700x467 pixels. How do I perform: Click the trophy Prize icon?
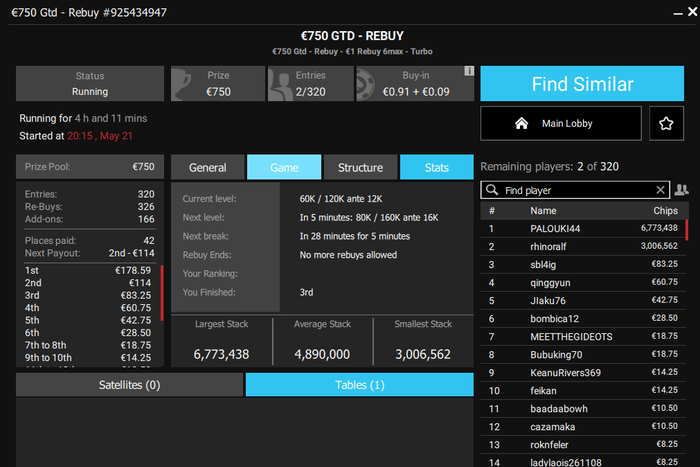[181, 84]
